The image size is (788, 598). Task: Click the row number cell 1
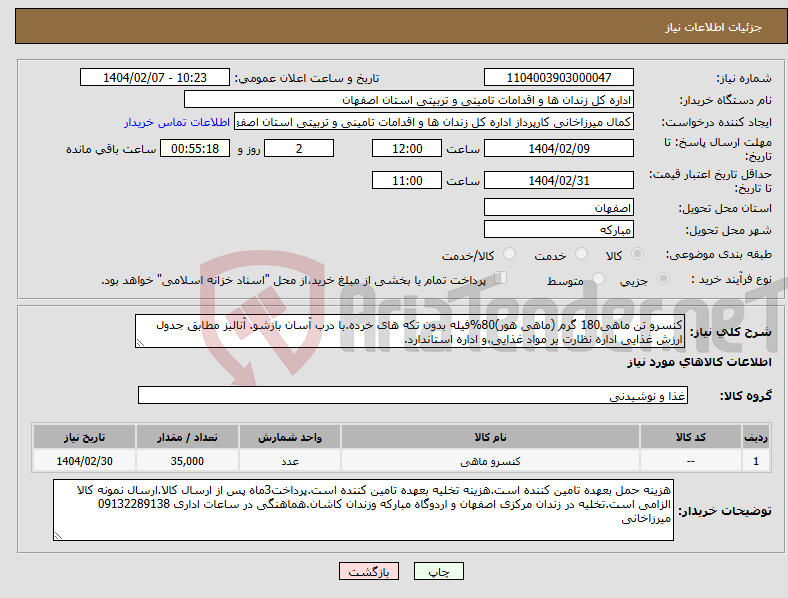[756, 461]
